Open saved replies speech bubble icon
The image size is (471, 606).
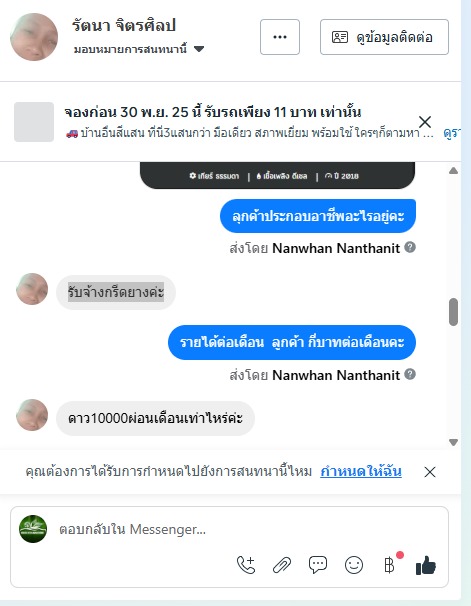coord(318,565)
